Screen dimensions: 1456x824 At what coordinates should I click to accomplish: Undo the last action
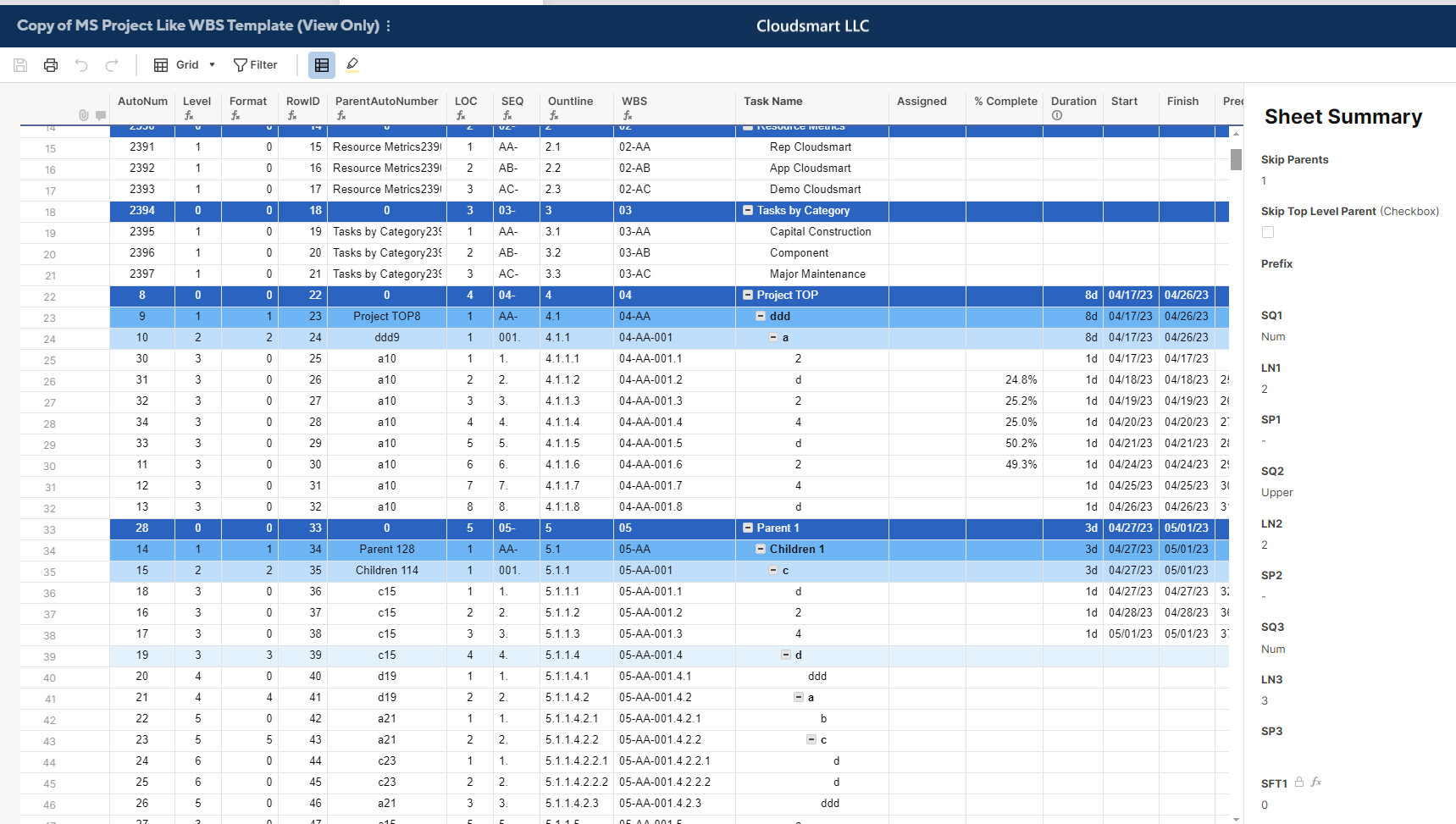(81, 65)
